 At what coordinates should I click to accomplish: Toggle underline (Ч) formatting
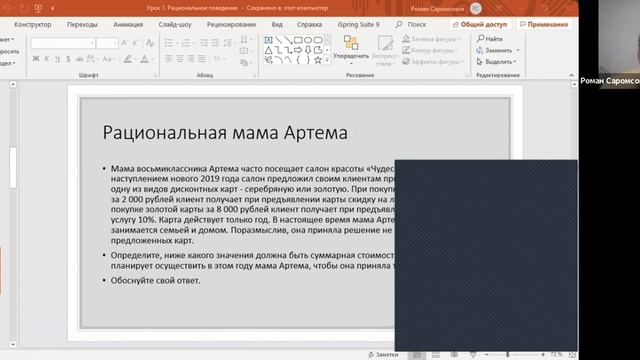click(x=58, y=59)
